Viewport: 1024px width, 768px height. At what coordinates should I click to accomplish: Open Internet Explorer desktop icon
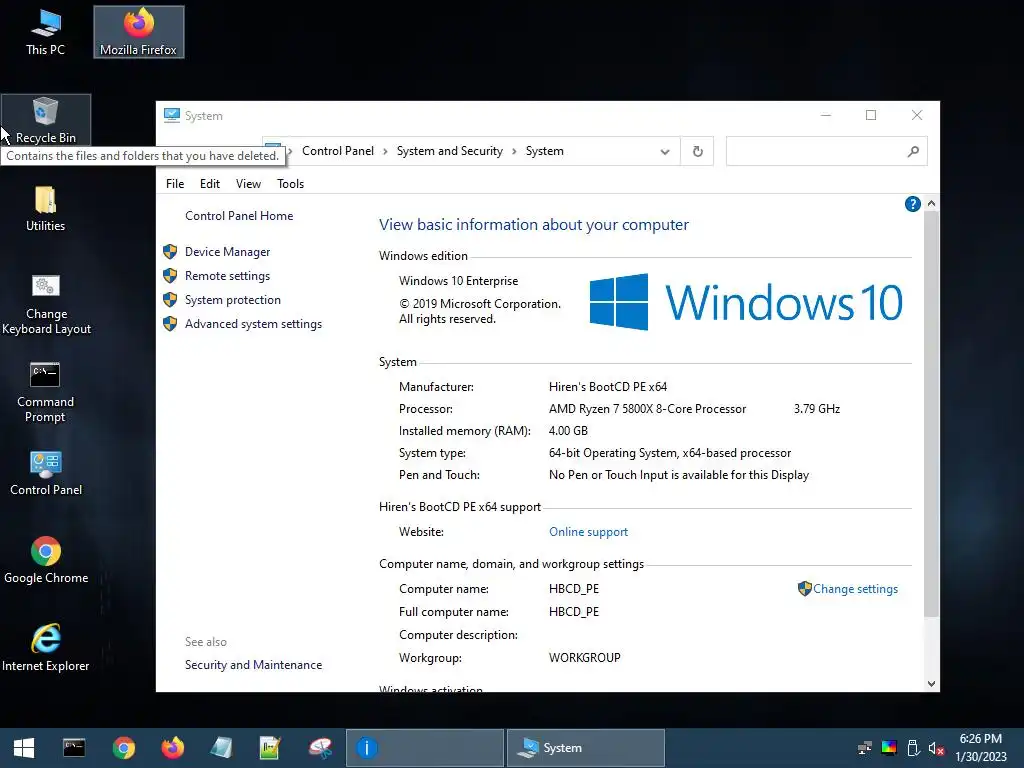[46, 648]
